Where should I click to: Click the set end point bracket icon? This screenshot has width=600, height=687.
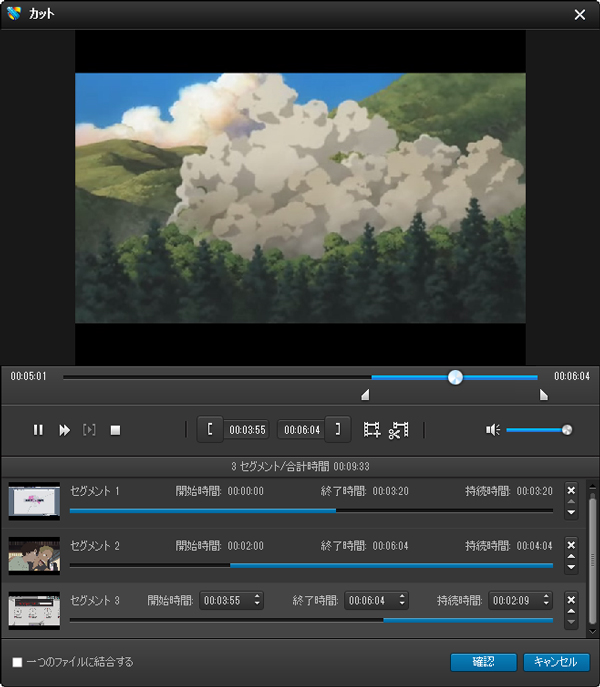coord(338,430)
